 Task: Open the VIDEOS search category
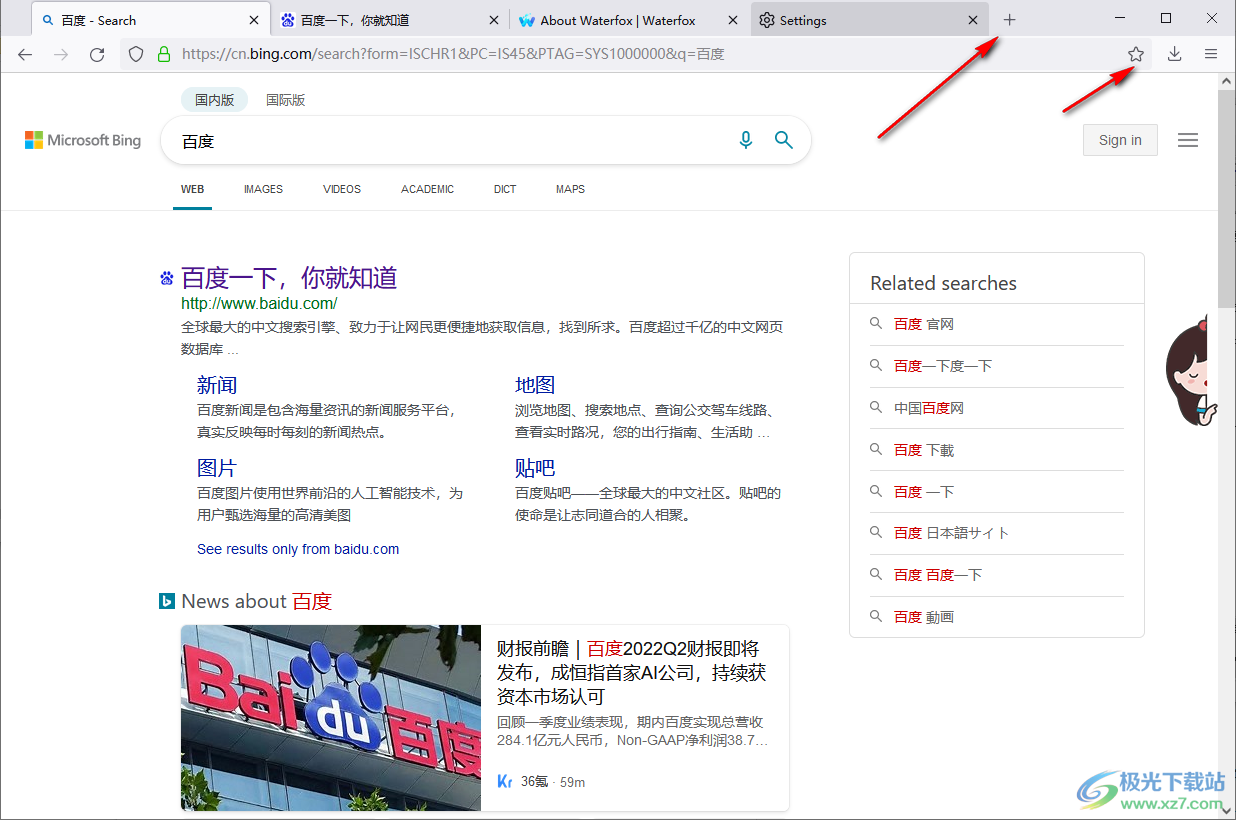click(x=342, y=189)
